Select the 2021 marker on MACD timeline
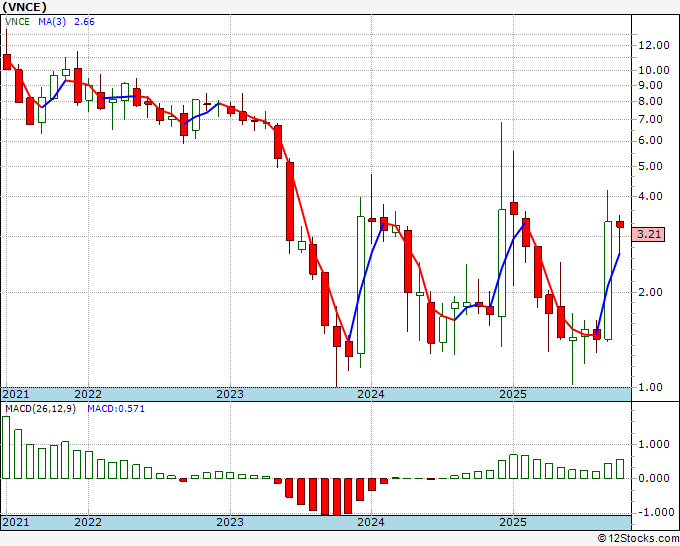The width and height of the screenshot is (680, 546). pos(17,522)
